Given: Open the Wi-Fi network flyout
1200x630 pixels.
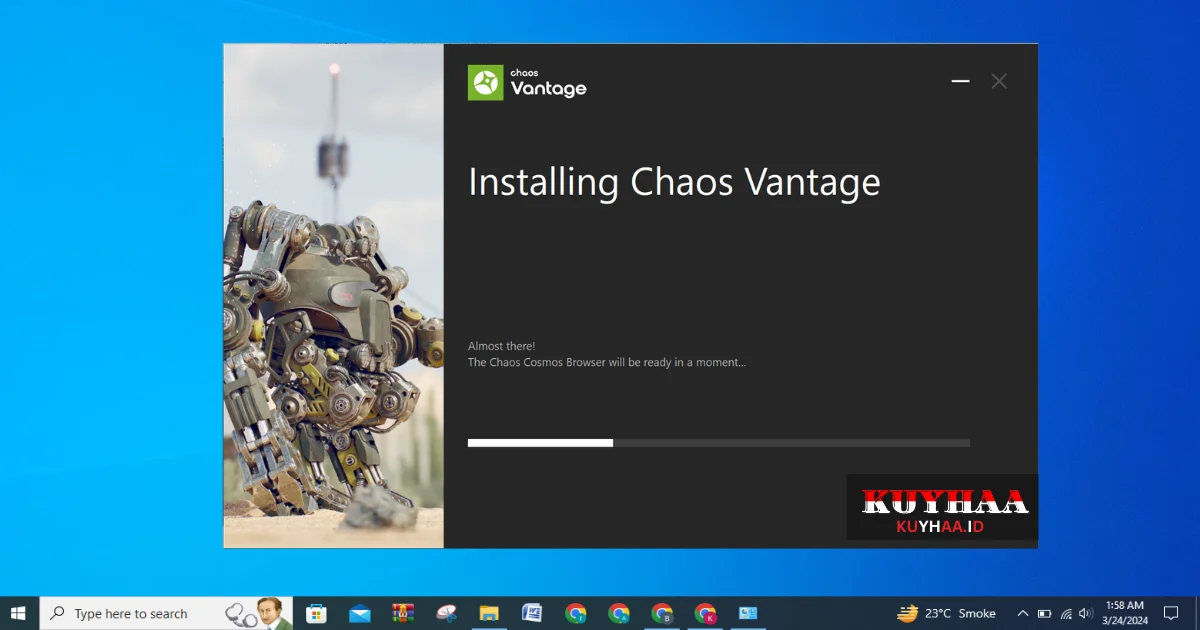Looking at the screenshot, I should click(x=1066, y=613).
